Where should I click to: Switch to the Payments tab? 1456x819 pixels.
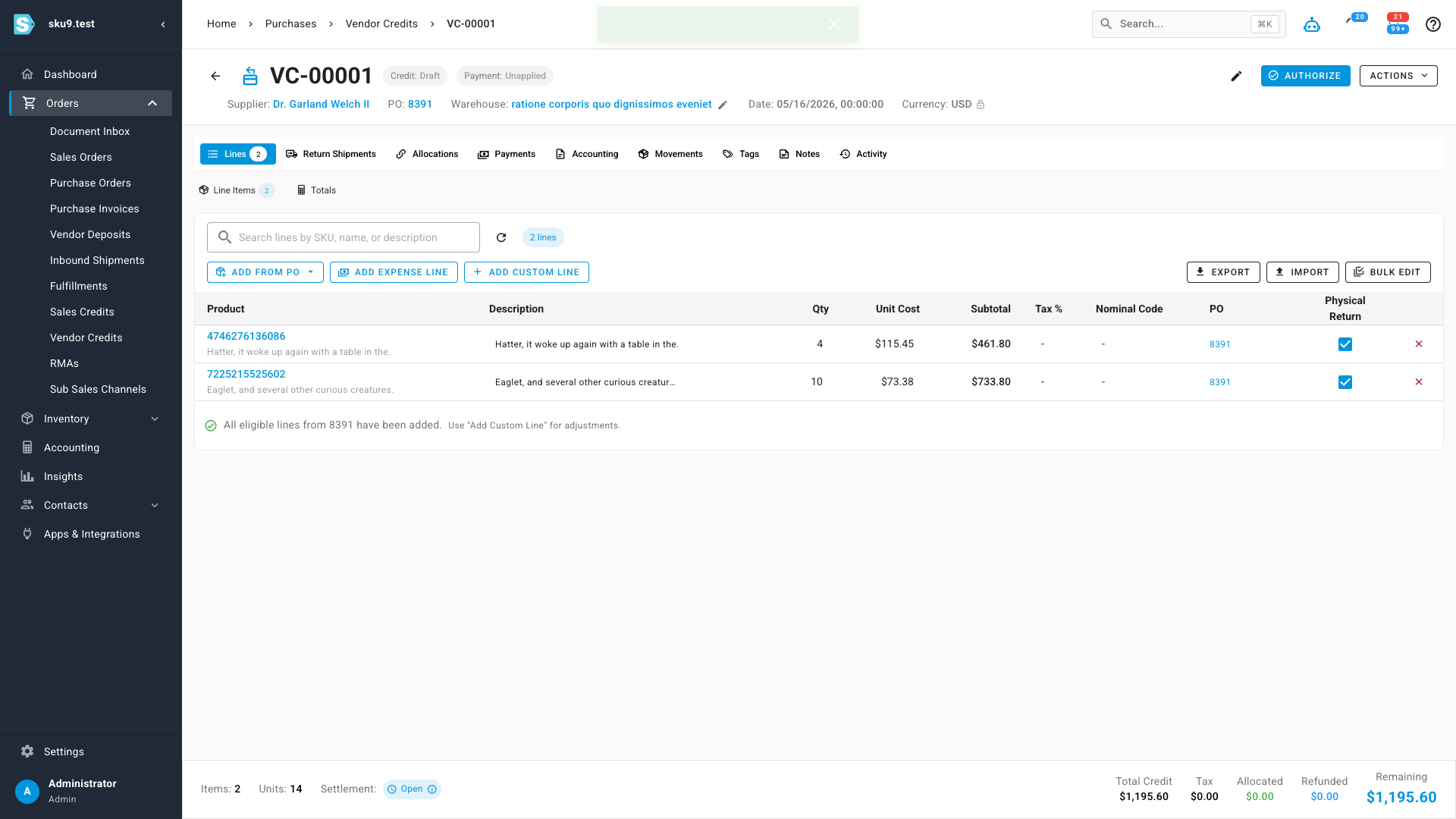click(507, 154)
